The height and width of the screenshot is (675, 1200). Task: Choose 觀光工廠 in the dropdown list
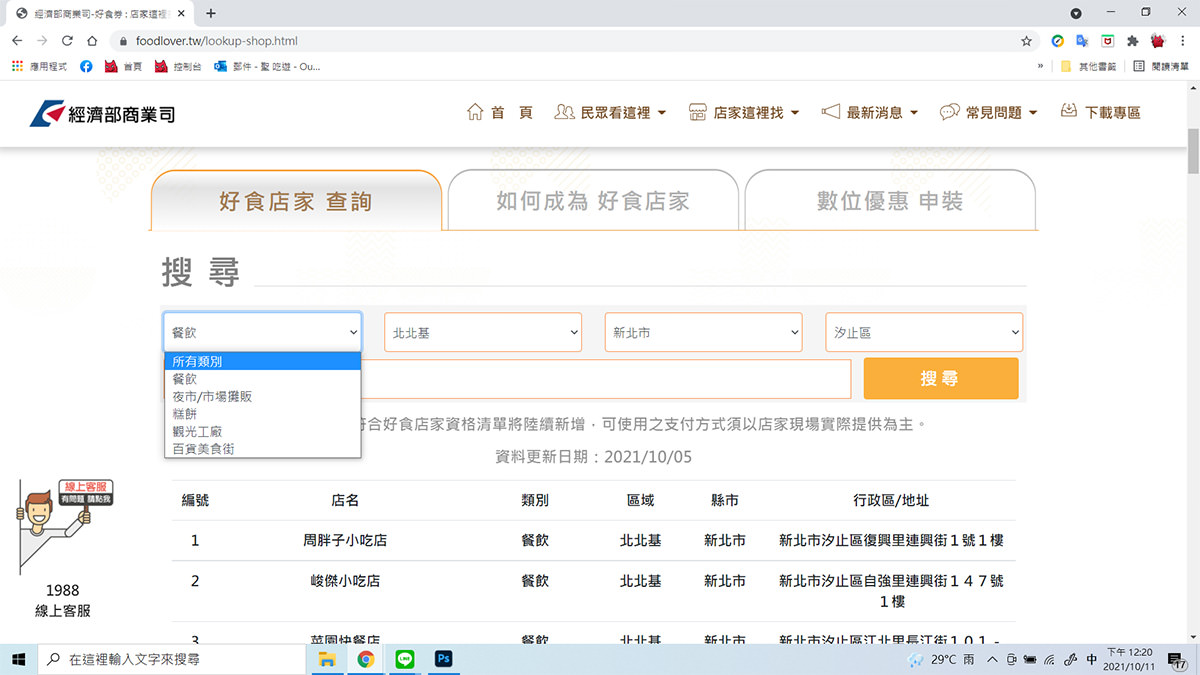pyautogui.click(x=198, y=432)
